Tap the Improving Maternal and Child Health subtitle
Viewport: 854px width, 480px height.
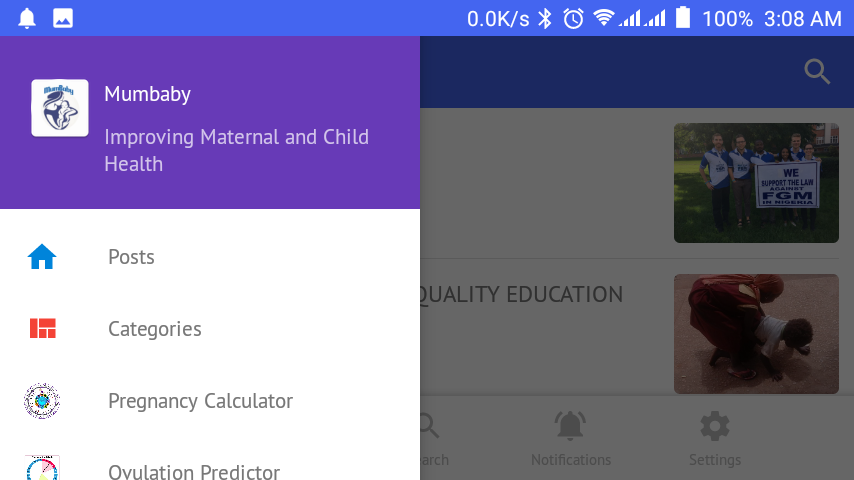coord(236,150)
